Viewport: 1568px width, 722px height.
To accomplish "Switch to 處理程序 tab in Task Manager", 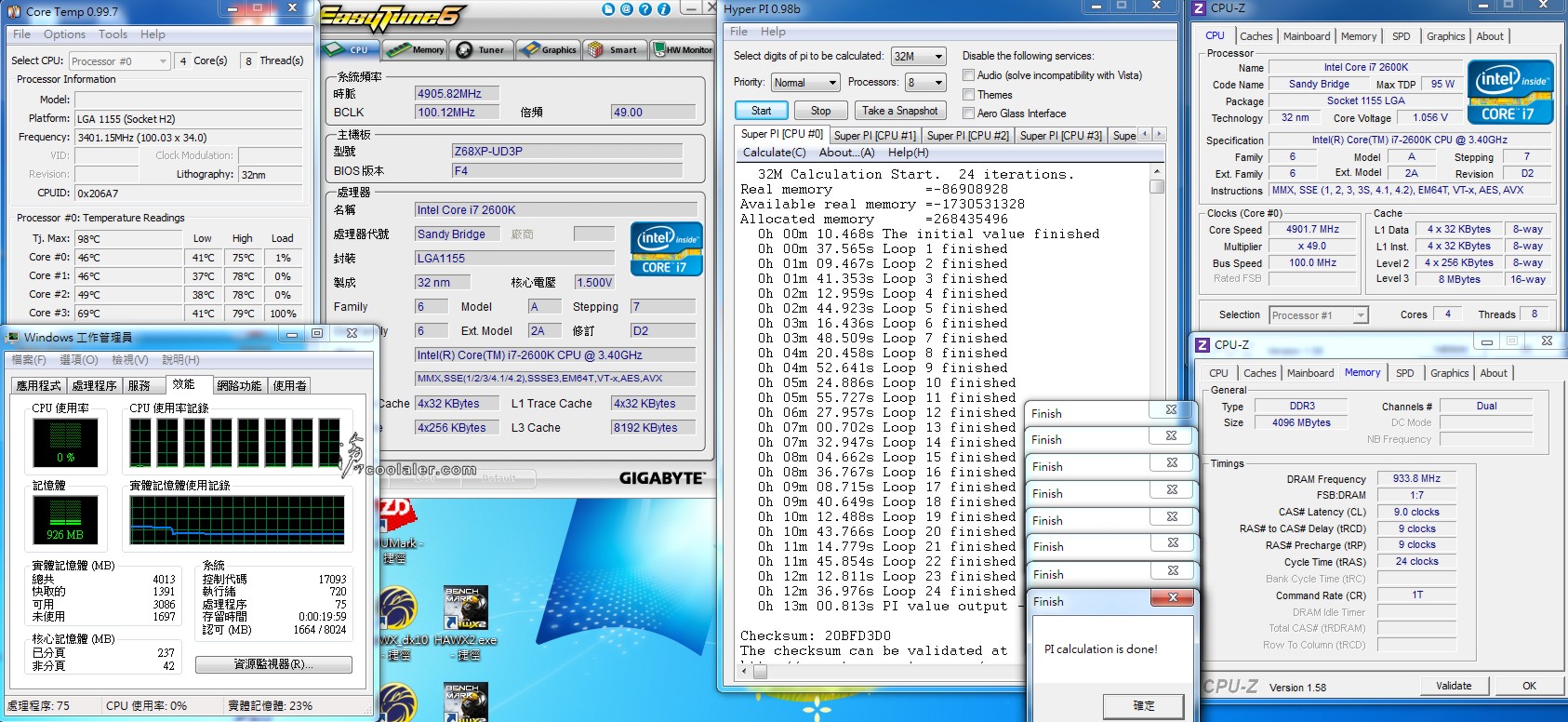I will pos(94,385).
